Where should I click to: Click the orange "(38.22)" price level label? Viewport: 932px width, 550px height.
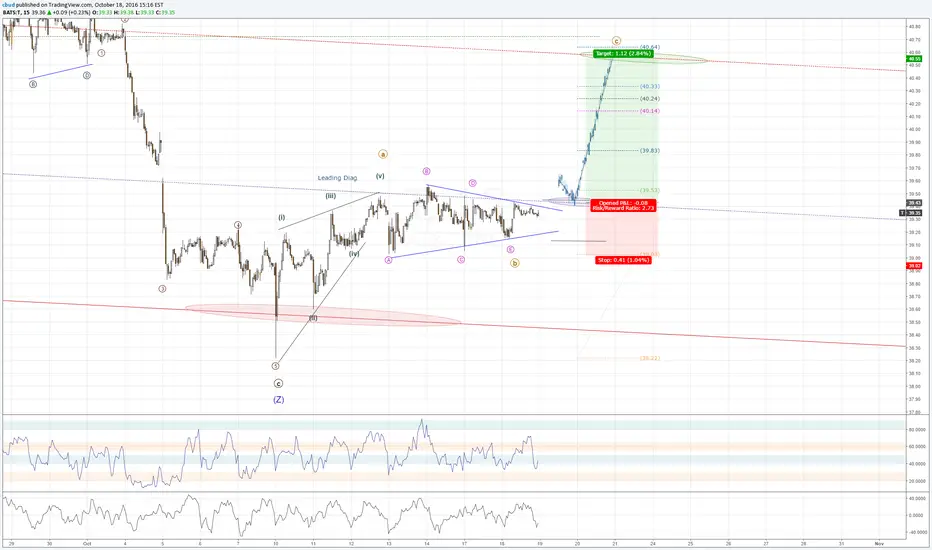pyautogui.click(x=650, y=359)
